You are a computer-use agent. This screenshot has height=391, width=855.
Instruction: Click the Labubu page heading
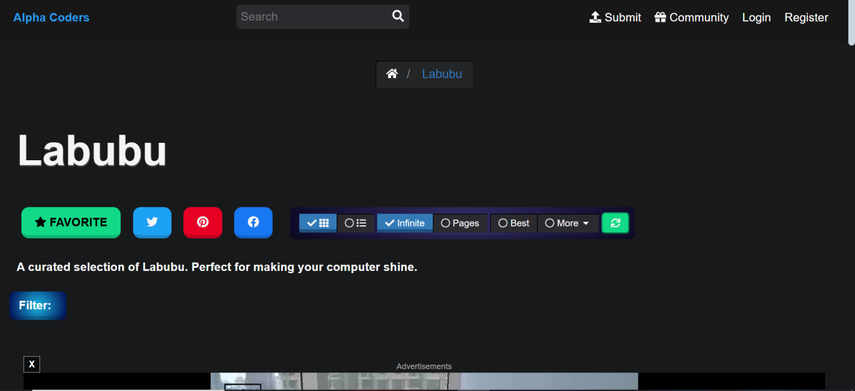click(x=92, y=151)
